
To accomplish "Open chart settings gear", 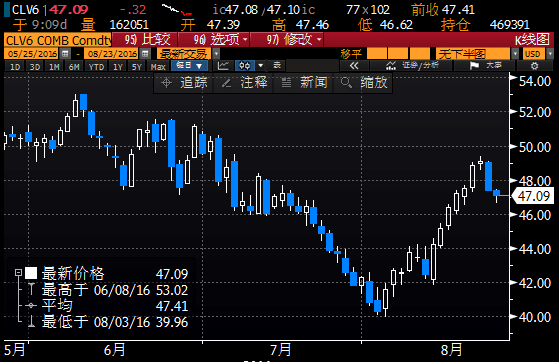I will point(534,66).
